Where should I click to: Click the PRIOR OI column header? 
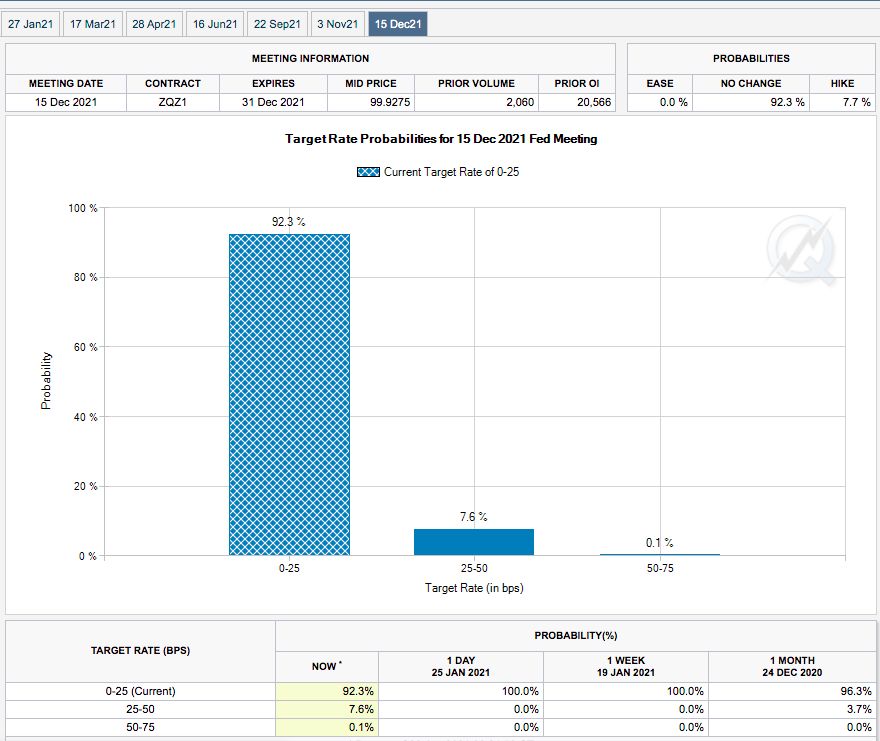pos(577,83)
